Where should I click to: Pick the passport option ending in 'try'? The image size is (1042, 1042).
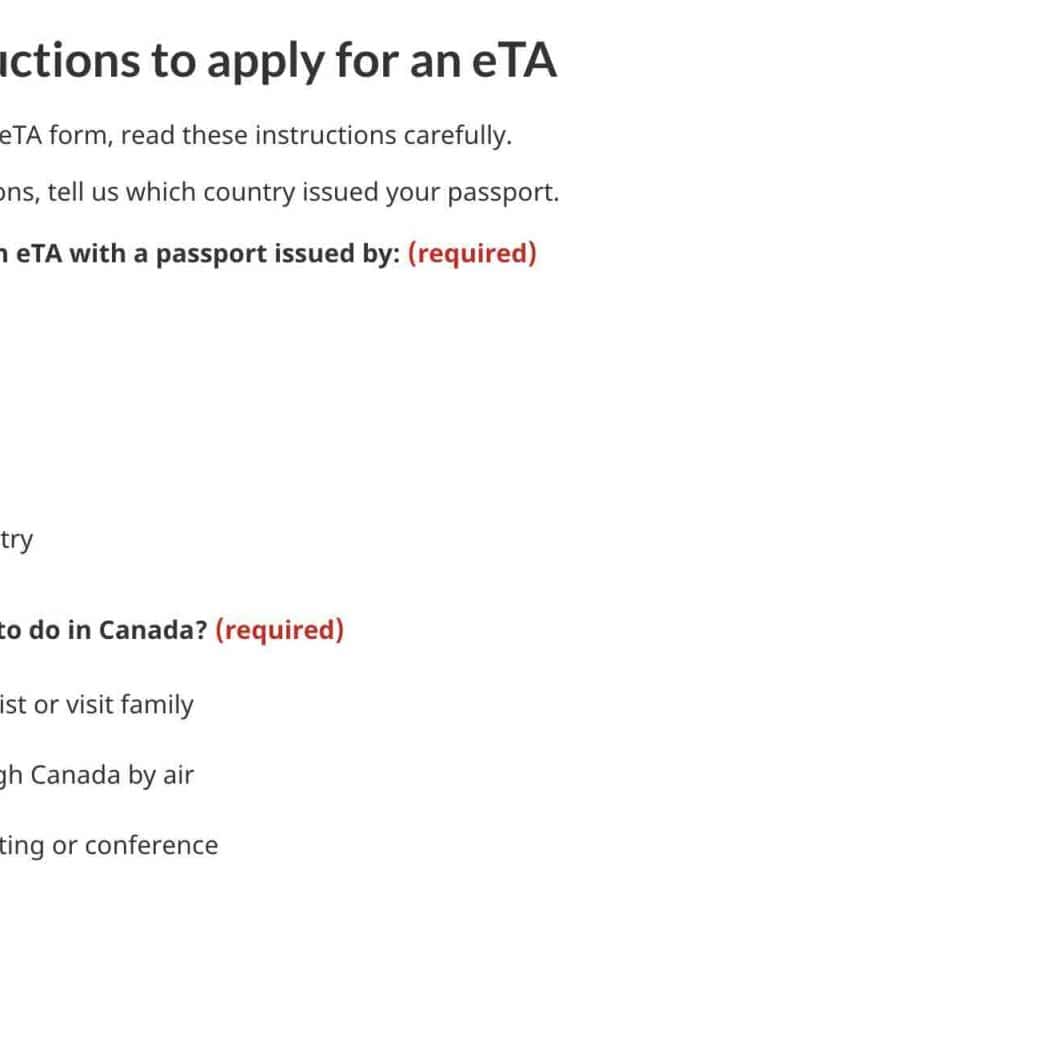tap(16, 540)
